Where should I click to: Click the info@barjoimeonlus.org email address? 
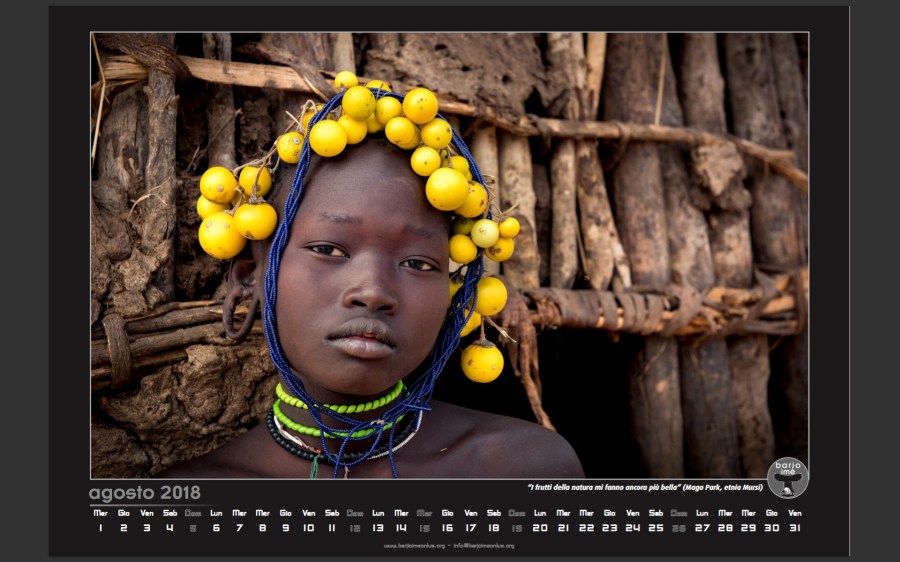click(484, 546)
